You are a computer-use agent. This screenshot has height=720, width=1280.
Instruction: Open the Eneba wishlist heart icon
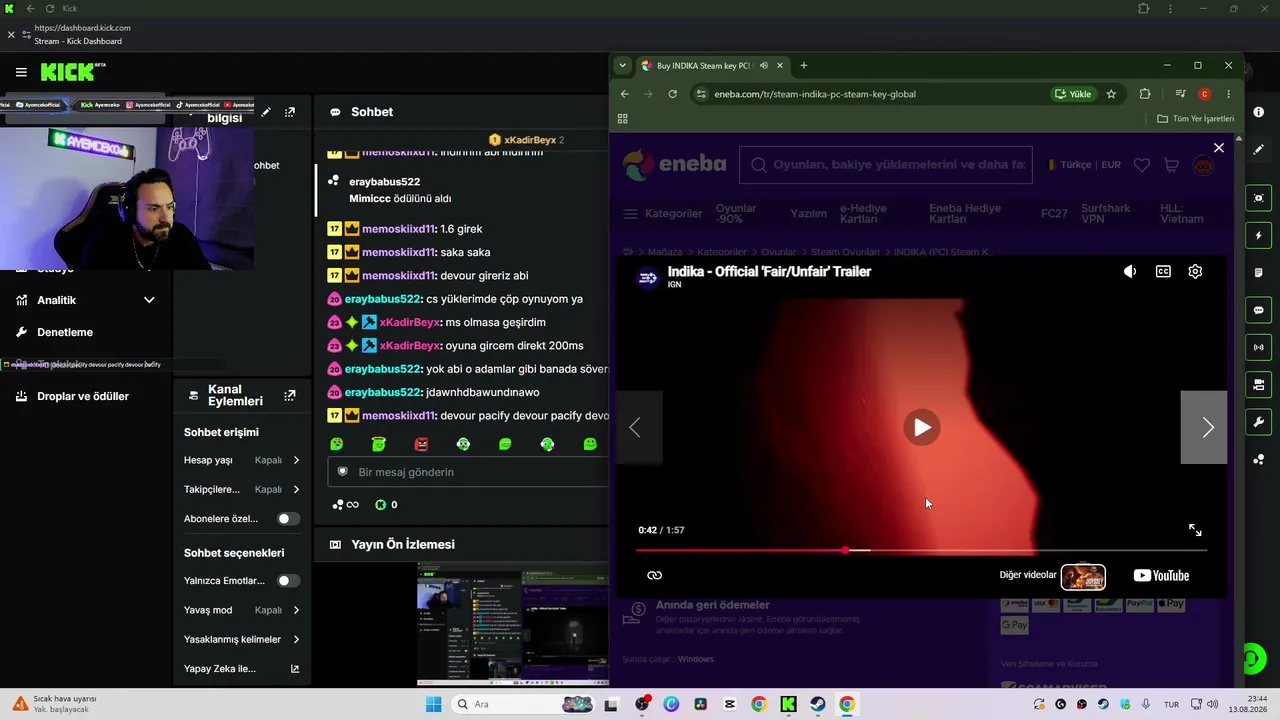coord(1142,165)
